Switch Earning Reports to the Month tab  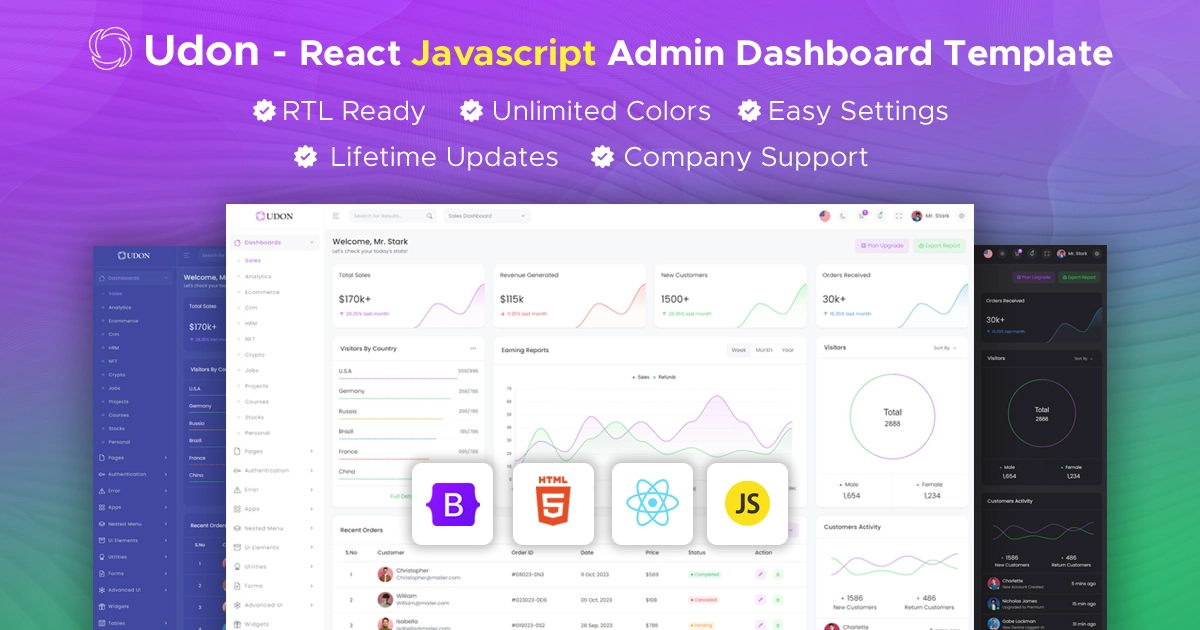tap(764, 350)
